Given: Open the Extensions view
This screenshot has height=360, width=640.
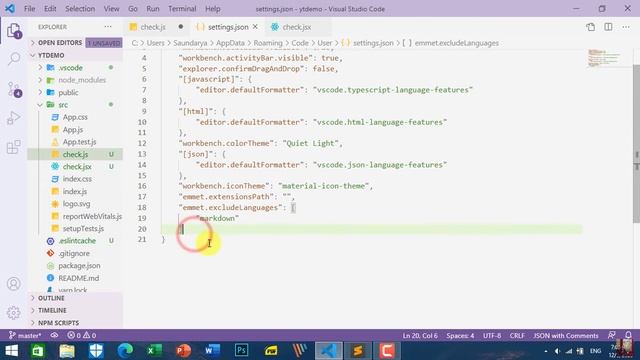Looking at the screenshot, I should pos(14,147).
